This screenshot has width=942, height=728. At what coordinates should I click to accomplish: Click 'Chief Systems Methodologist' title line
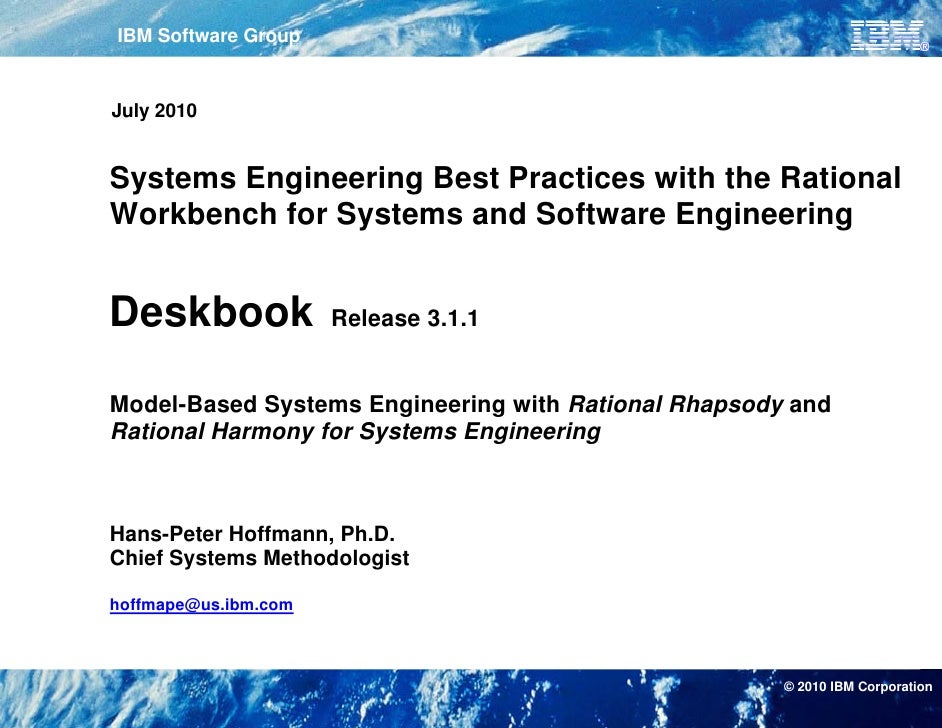[260, 558]
